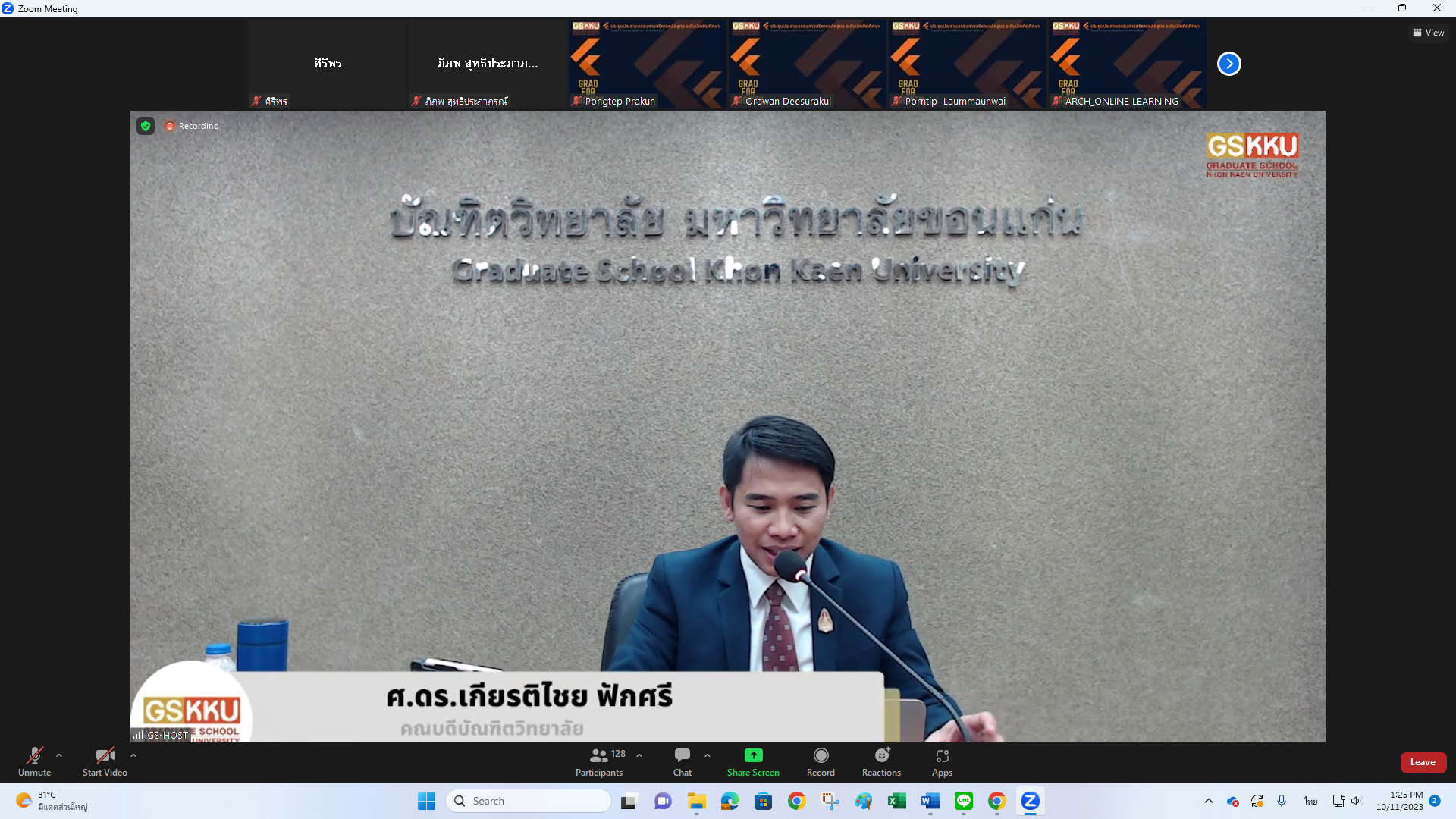
Task: Click the green Share Screen icon
Action: point(753,755)
